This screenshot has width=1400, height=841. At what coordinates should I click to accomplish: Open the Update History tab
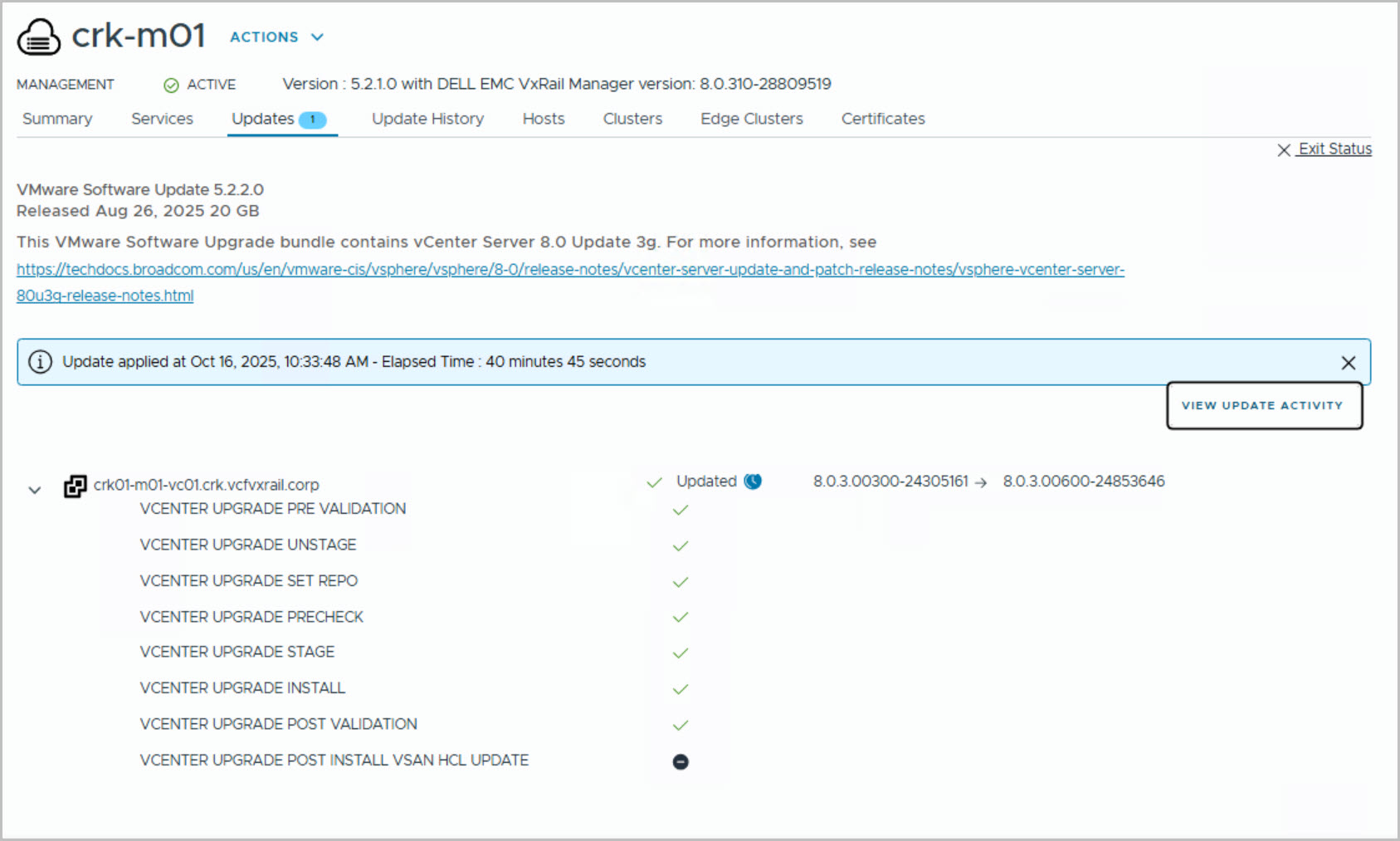point(427,119)
